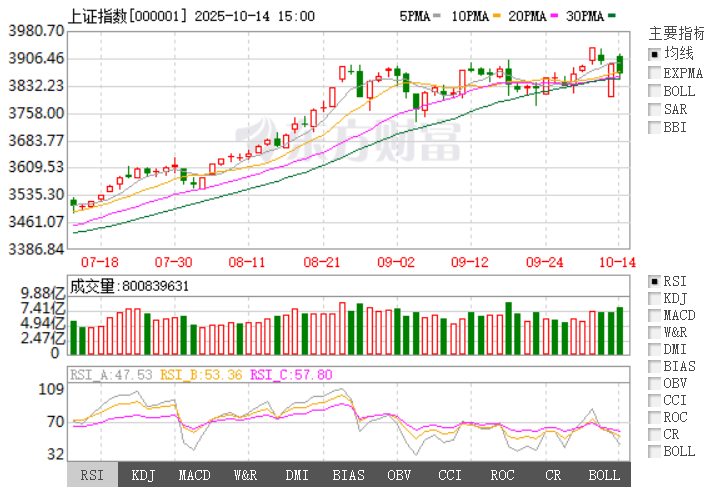Image resolution: width=704 pixels, height=491 pixels.
Task: Tick the KDJ checkbox in right list
Action: 654,298
